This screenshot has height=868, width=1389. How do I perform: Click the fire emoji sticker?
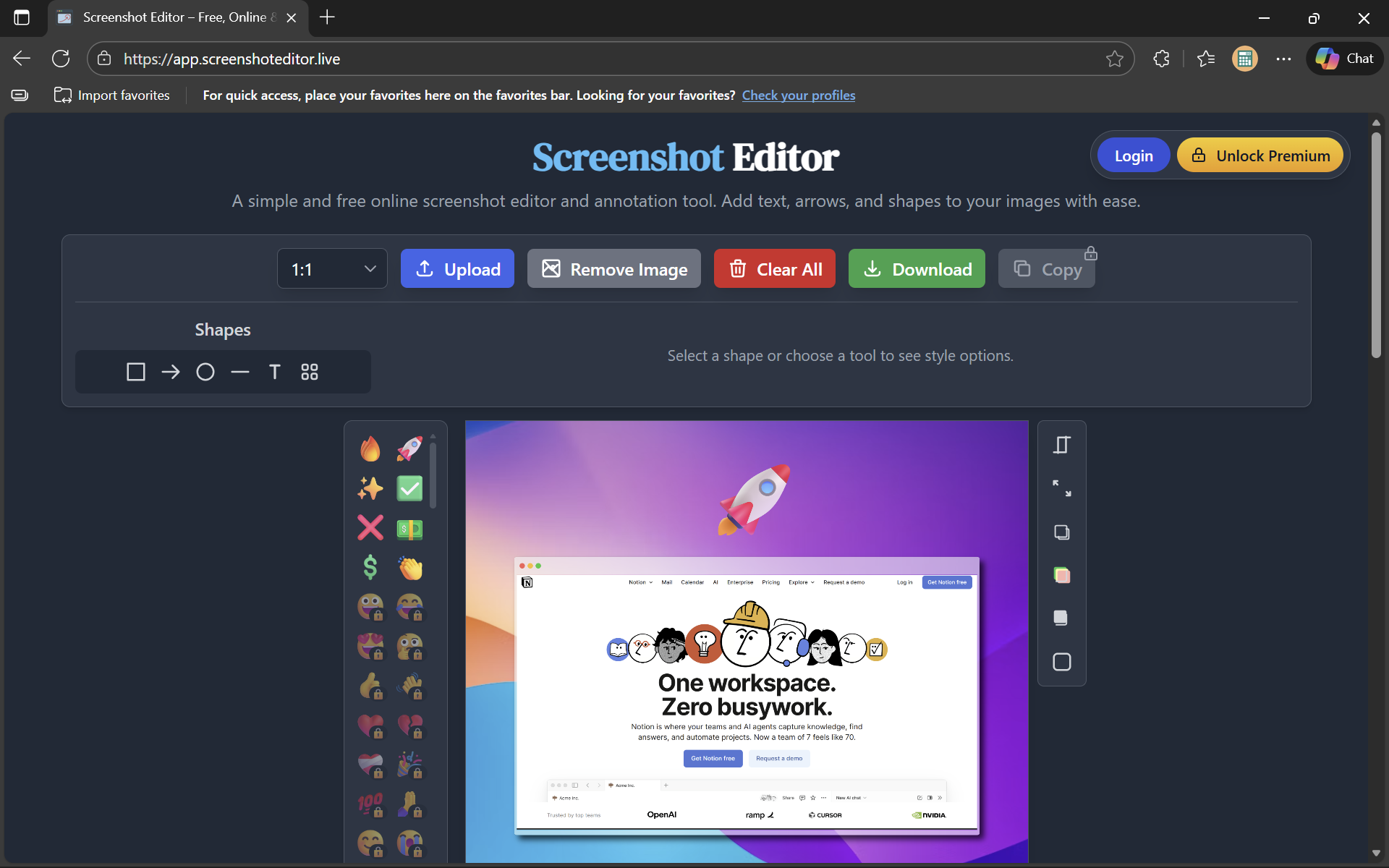(x=370, y=448)
